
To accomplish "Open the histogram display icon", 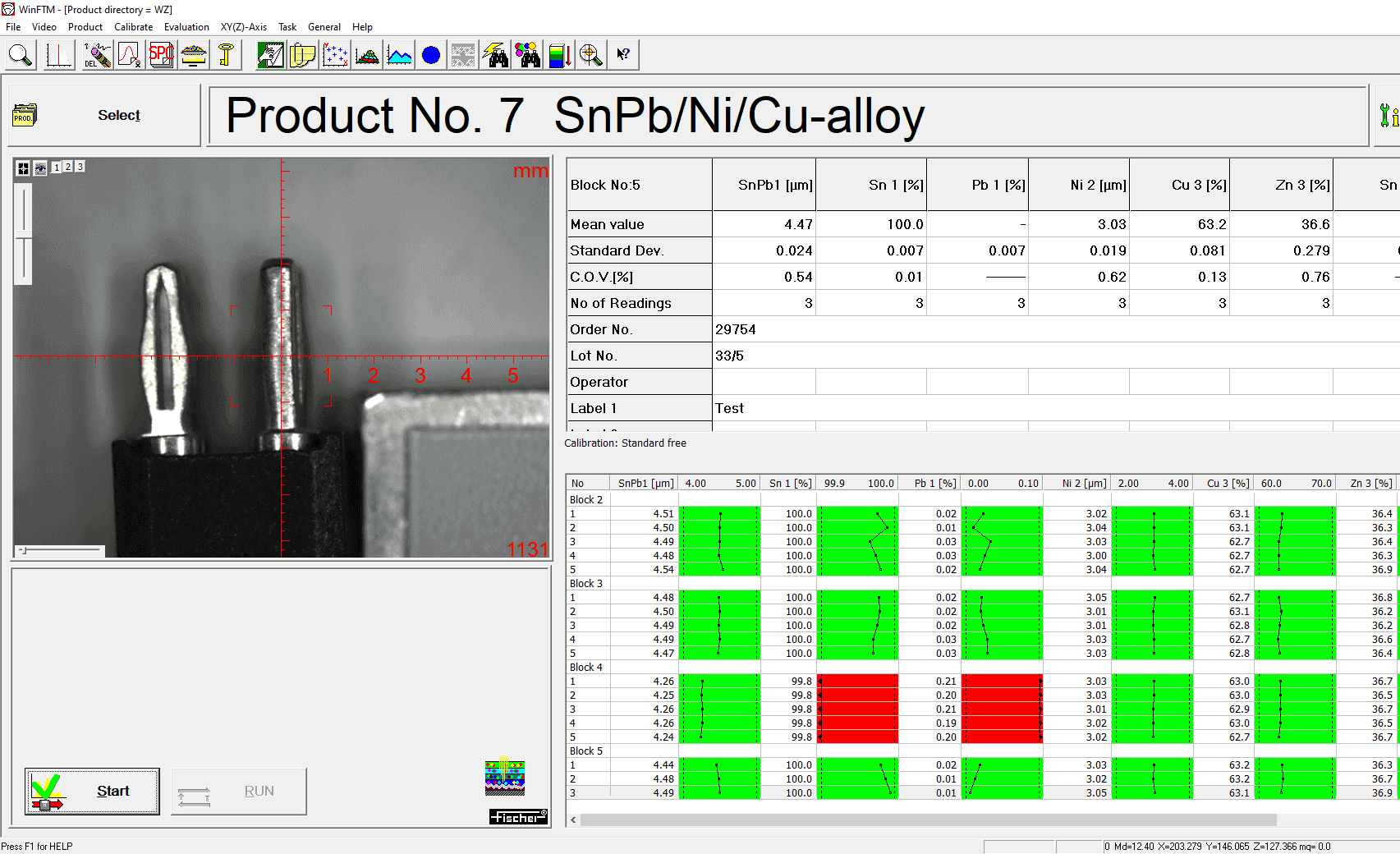I will pyautogui.click(x=58, y=54).
